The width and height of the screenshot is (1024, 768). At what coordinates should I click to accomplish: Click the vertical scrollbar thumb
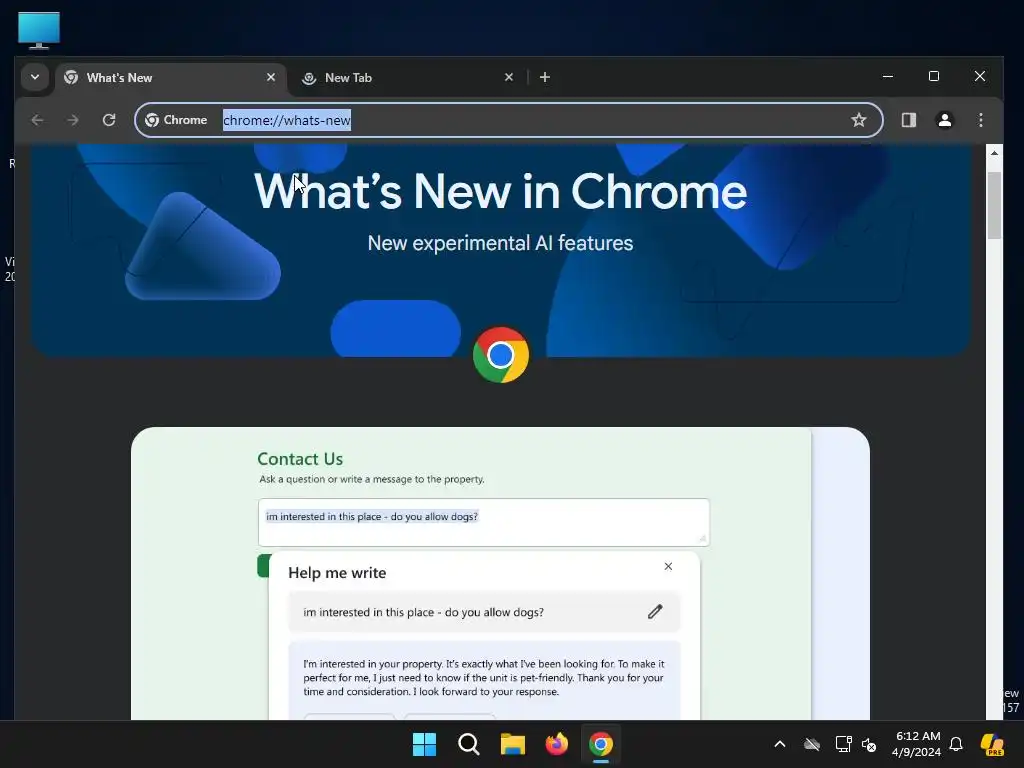[994, 205]
